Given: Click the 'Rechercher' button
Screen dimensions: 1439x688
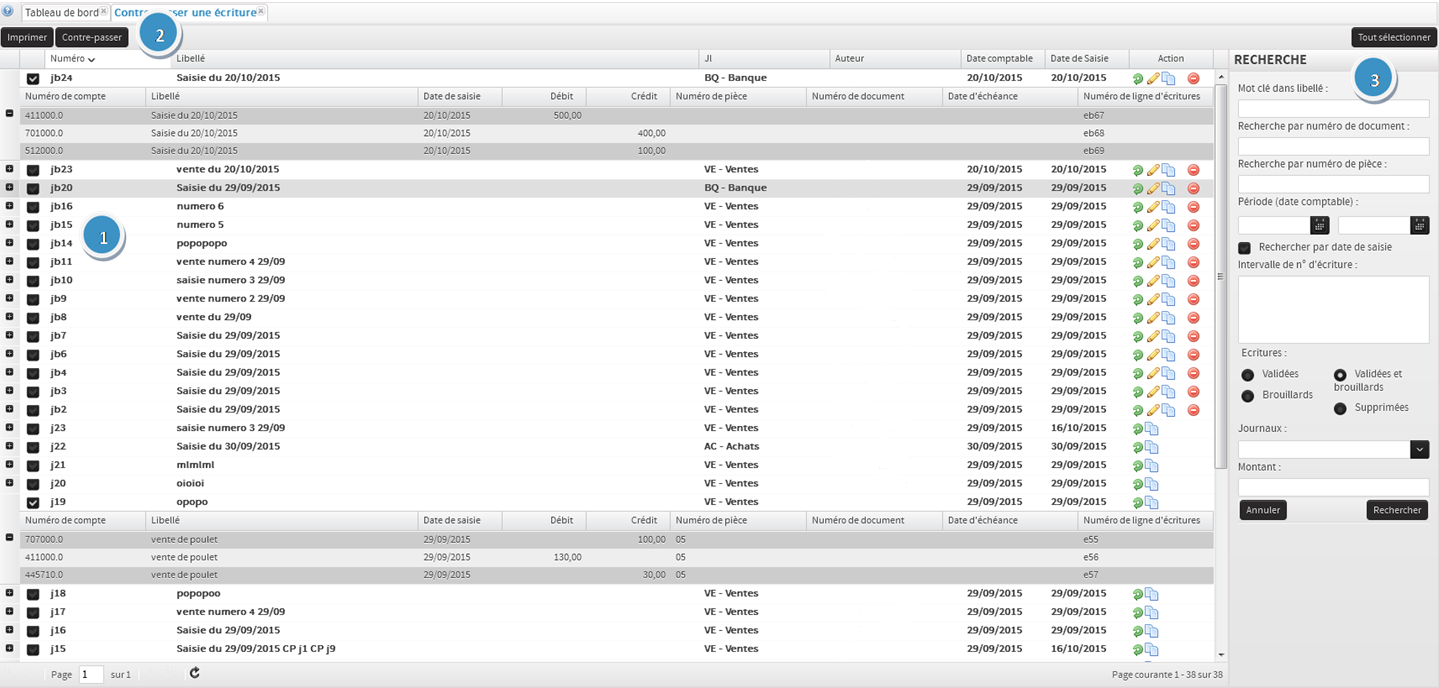Looking at the screenshot, I should [1396, 510].
